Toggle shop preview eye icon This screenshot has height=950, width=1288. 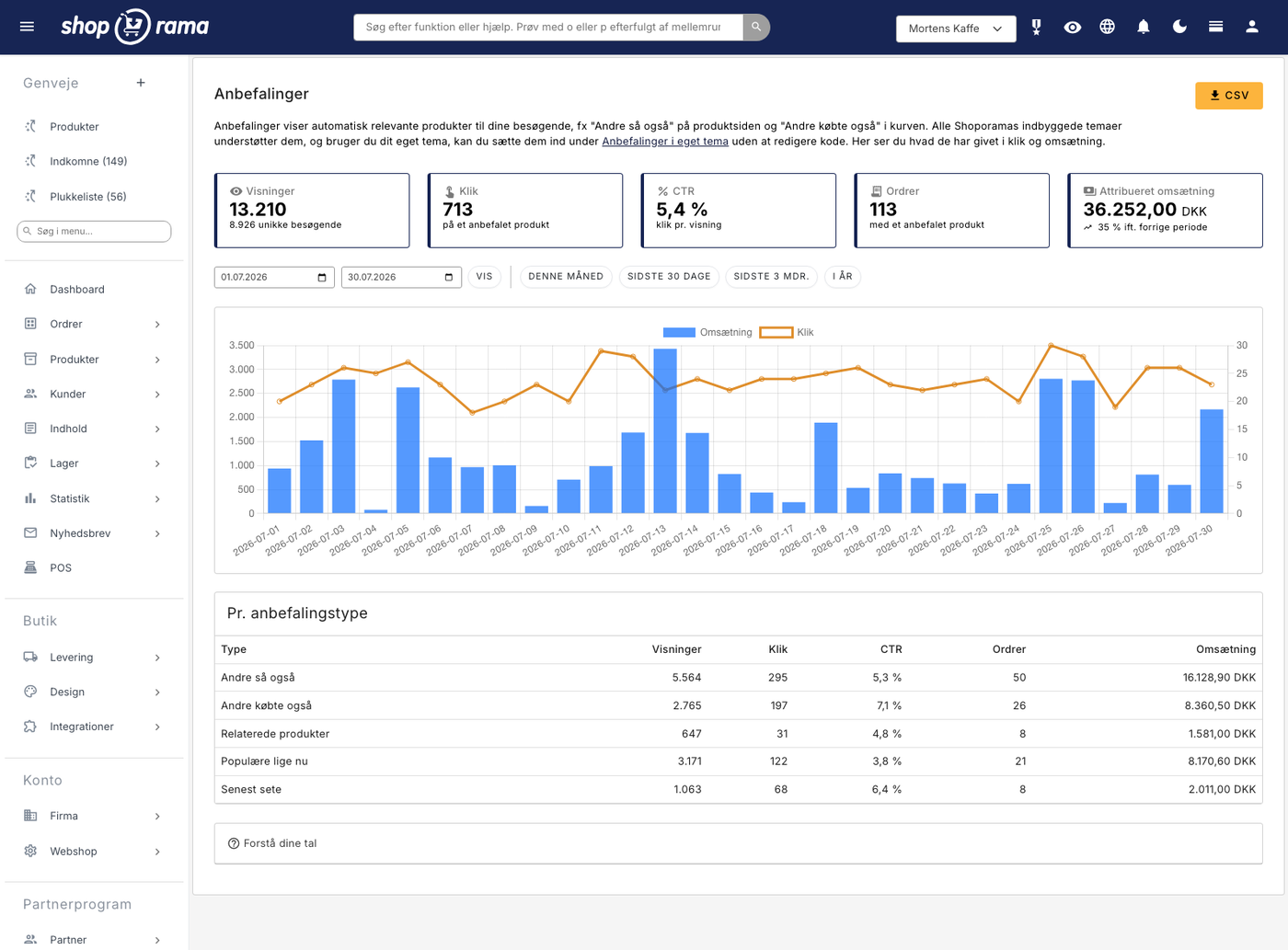1072,27
